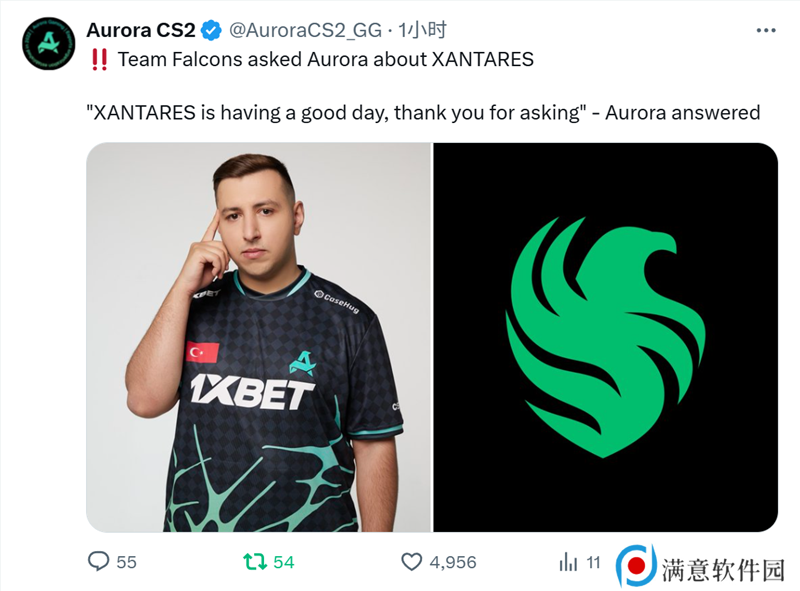Click the view count 11
This screenshot has width=800, height=591.
[593, 562]
